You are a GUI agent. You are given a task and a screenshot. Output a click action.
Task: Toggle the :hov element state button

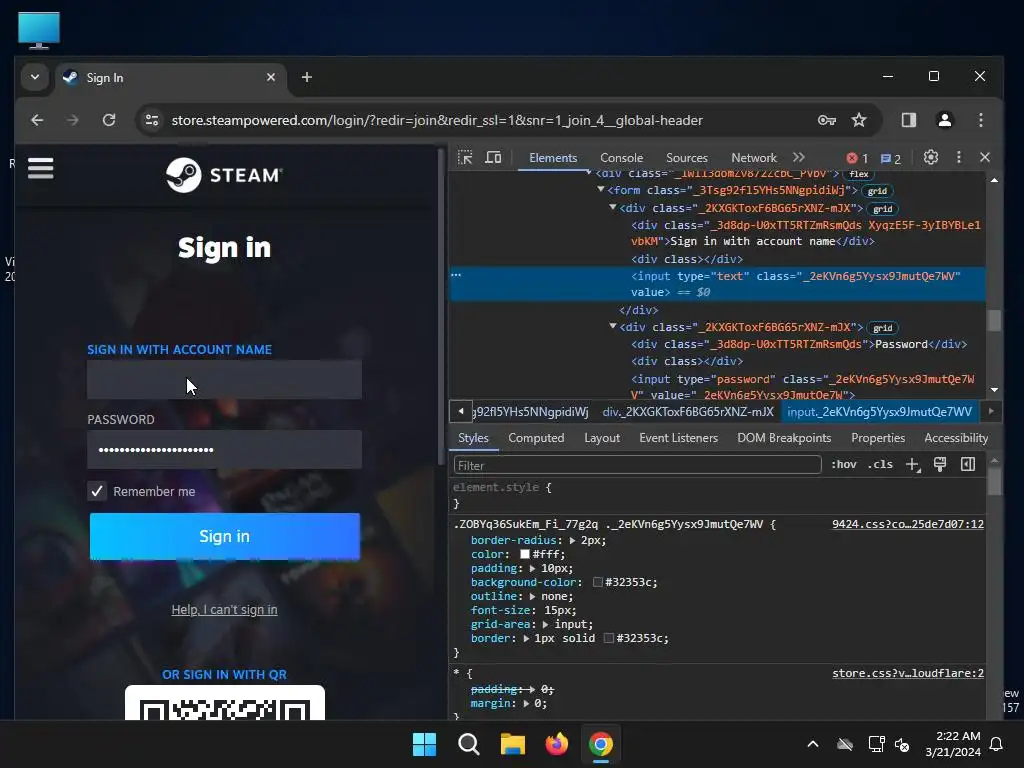click(844, 464)
